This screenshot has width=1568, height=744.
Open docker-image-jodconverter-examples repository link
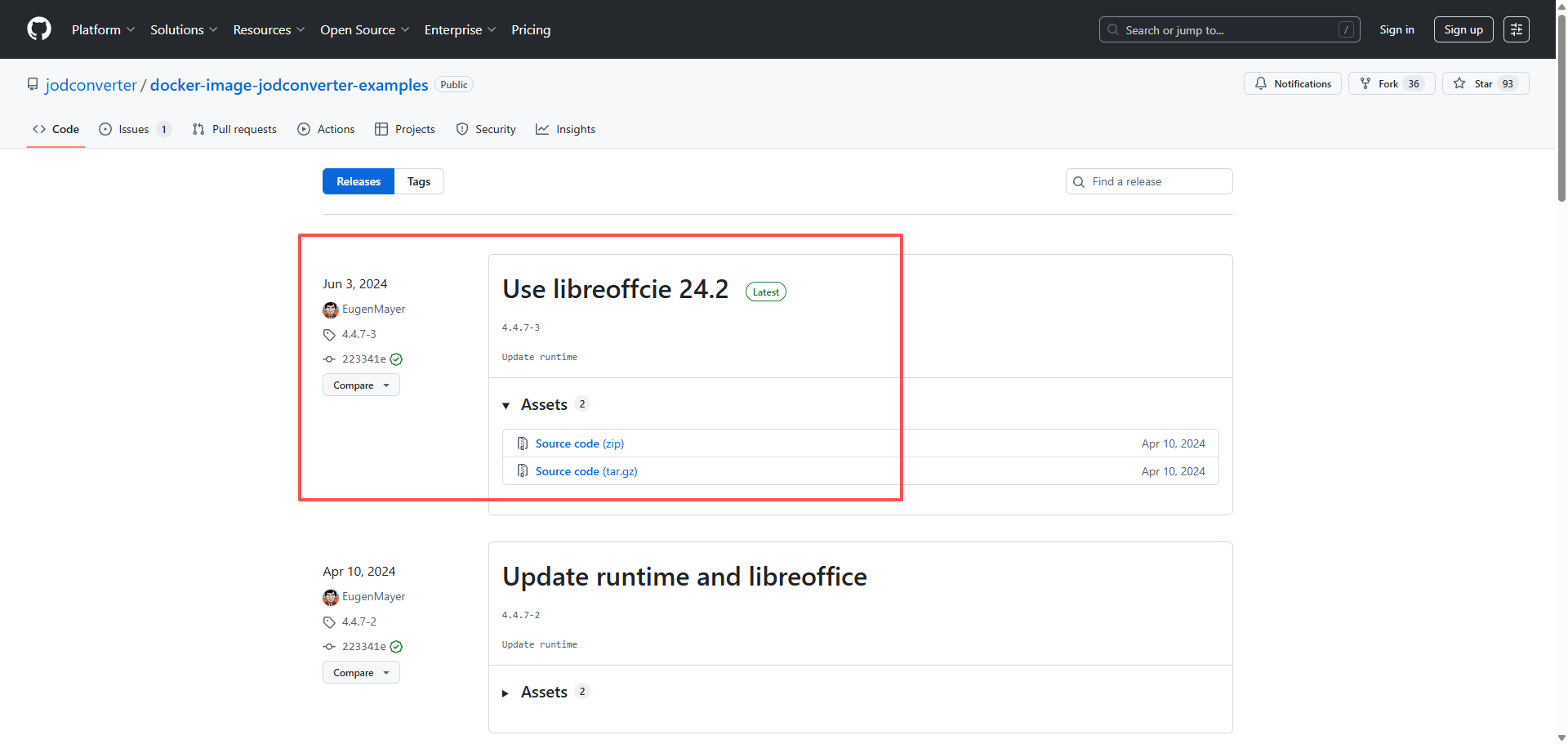[289, 85]
